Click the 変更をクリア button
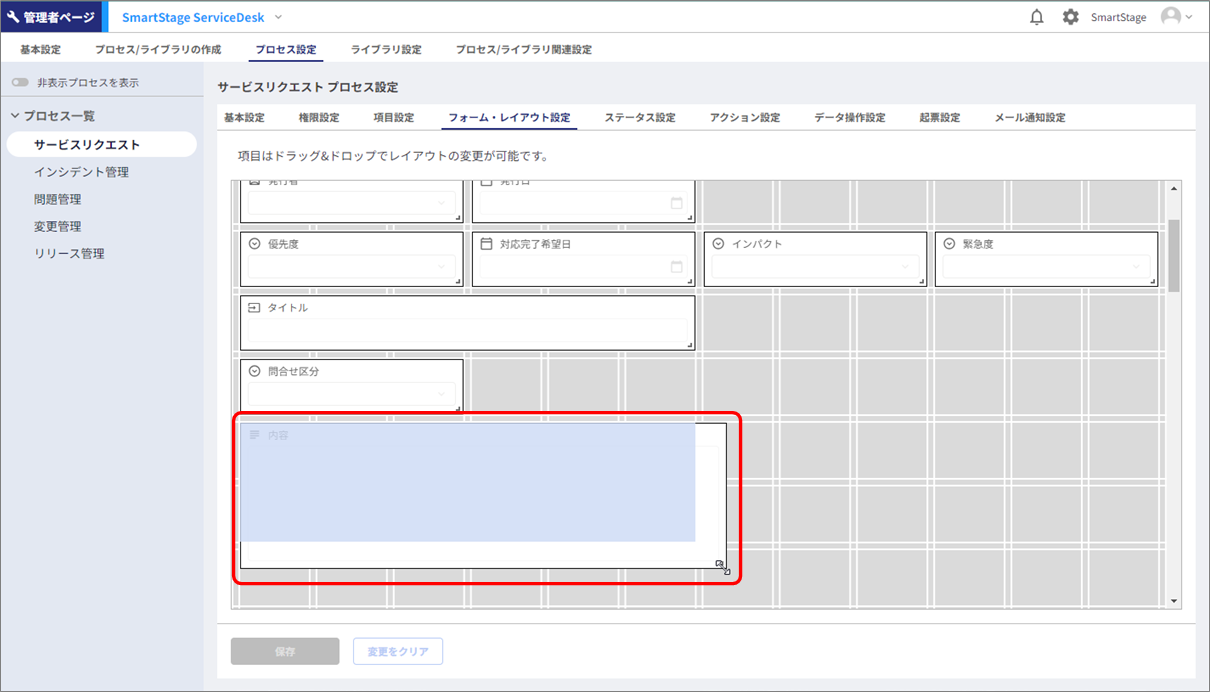 [398, 652]
